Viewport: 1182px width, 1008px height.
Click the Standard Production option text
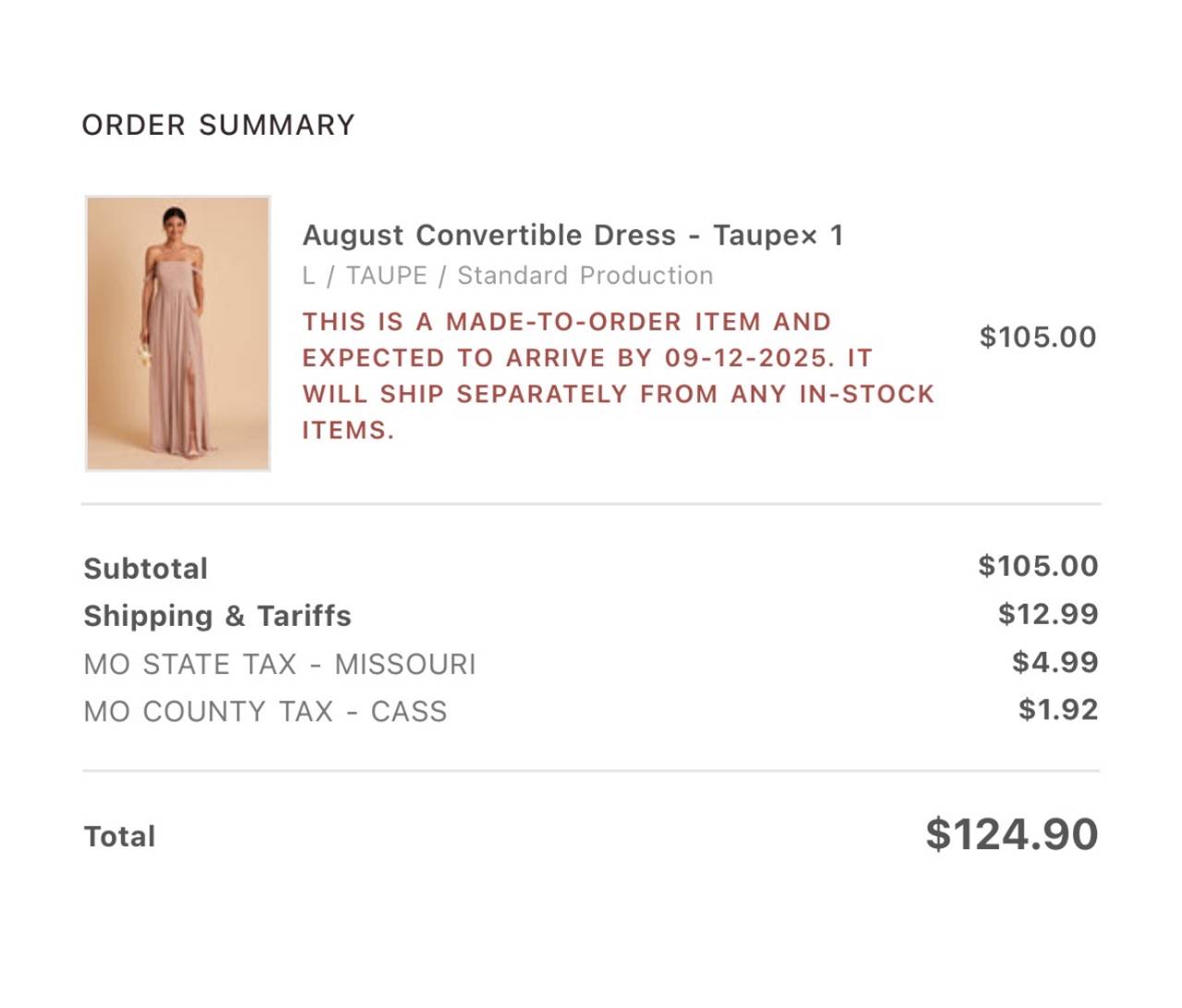(585, 276)
